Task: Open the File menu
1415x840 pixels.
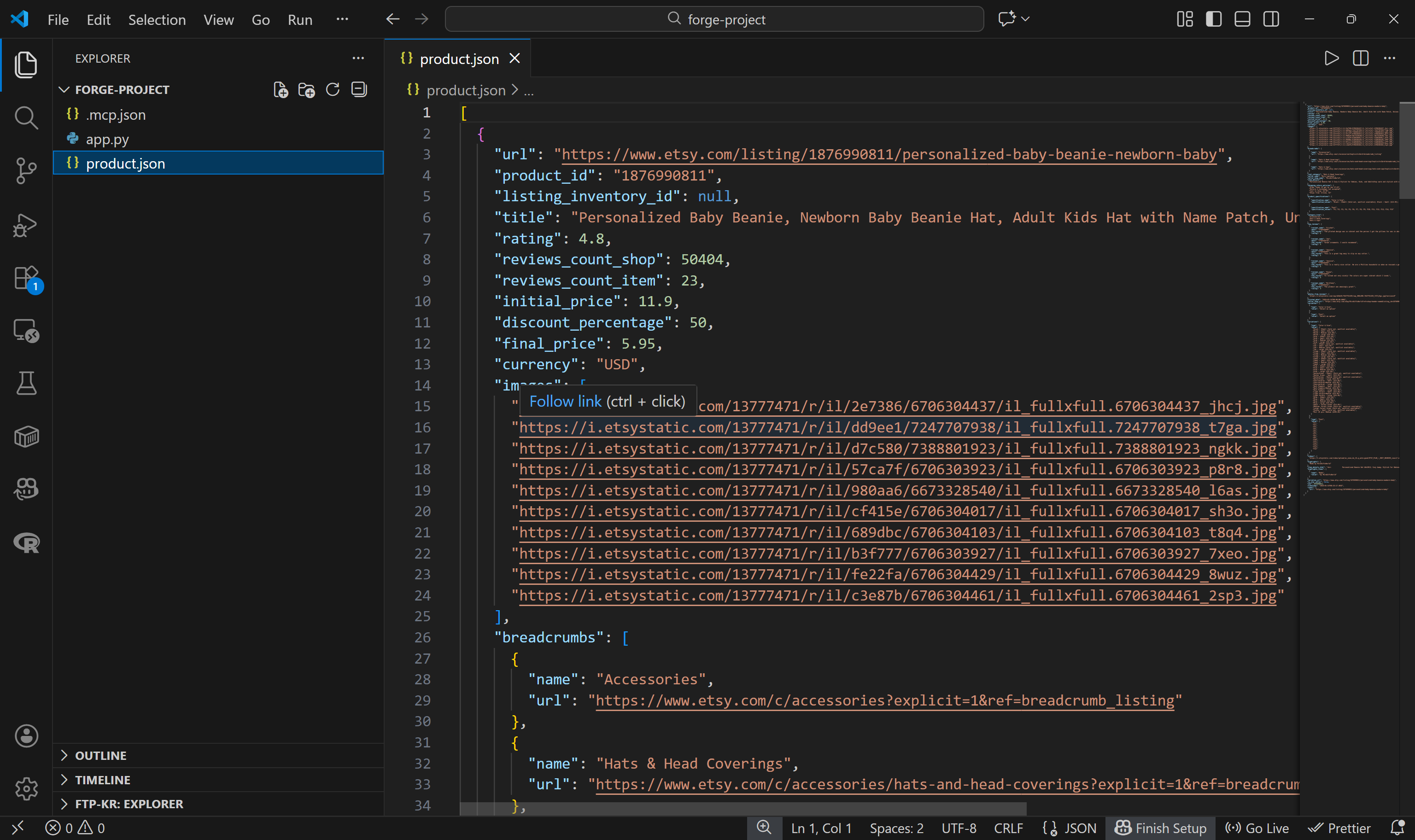Action: 58,19
